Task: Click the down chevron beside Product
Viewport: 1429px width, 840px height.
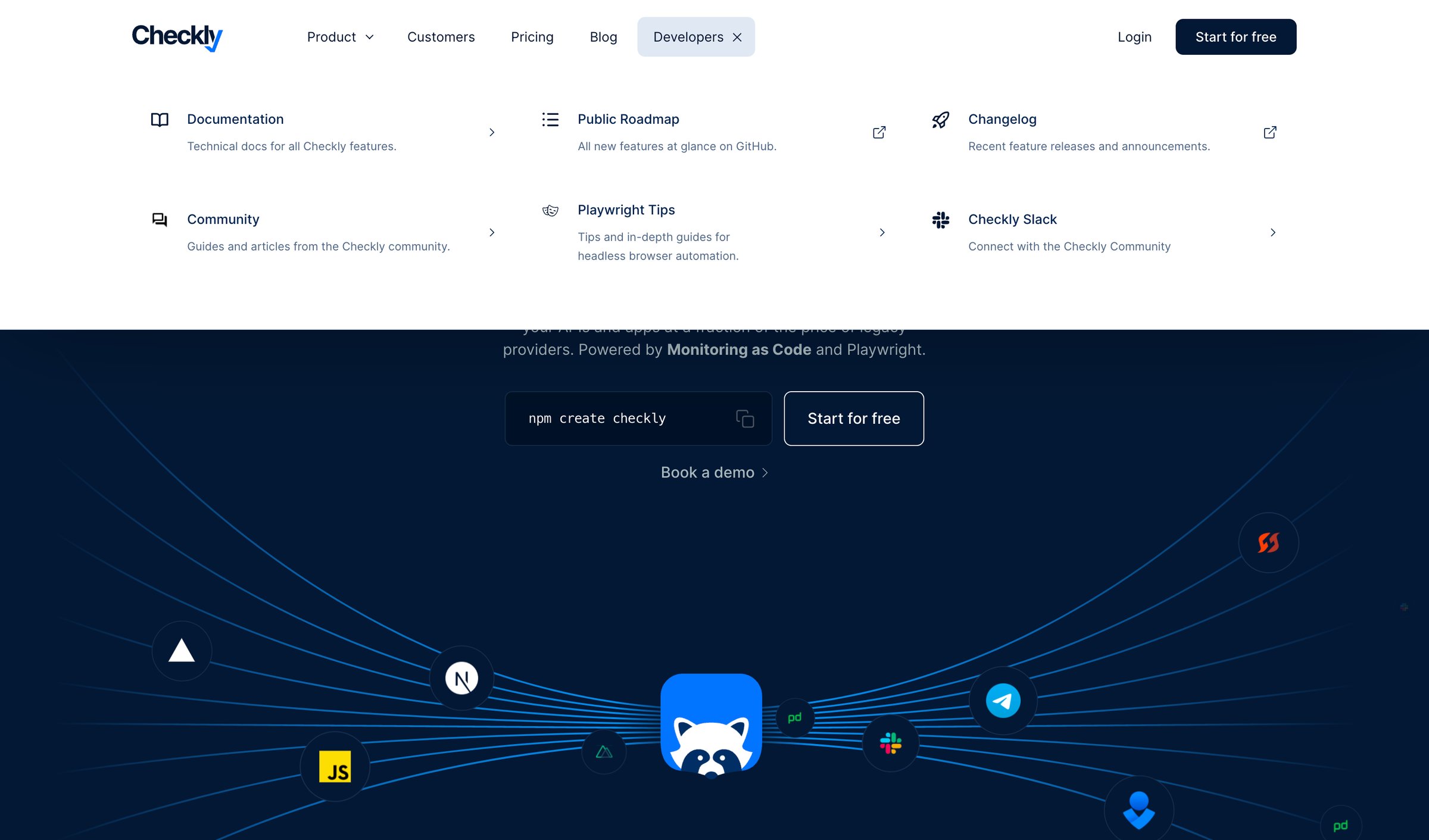Action: [x=370, y=38]
